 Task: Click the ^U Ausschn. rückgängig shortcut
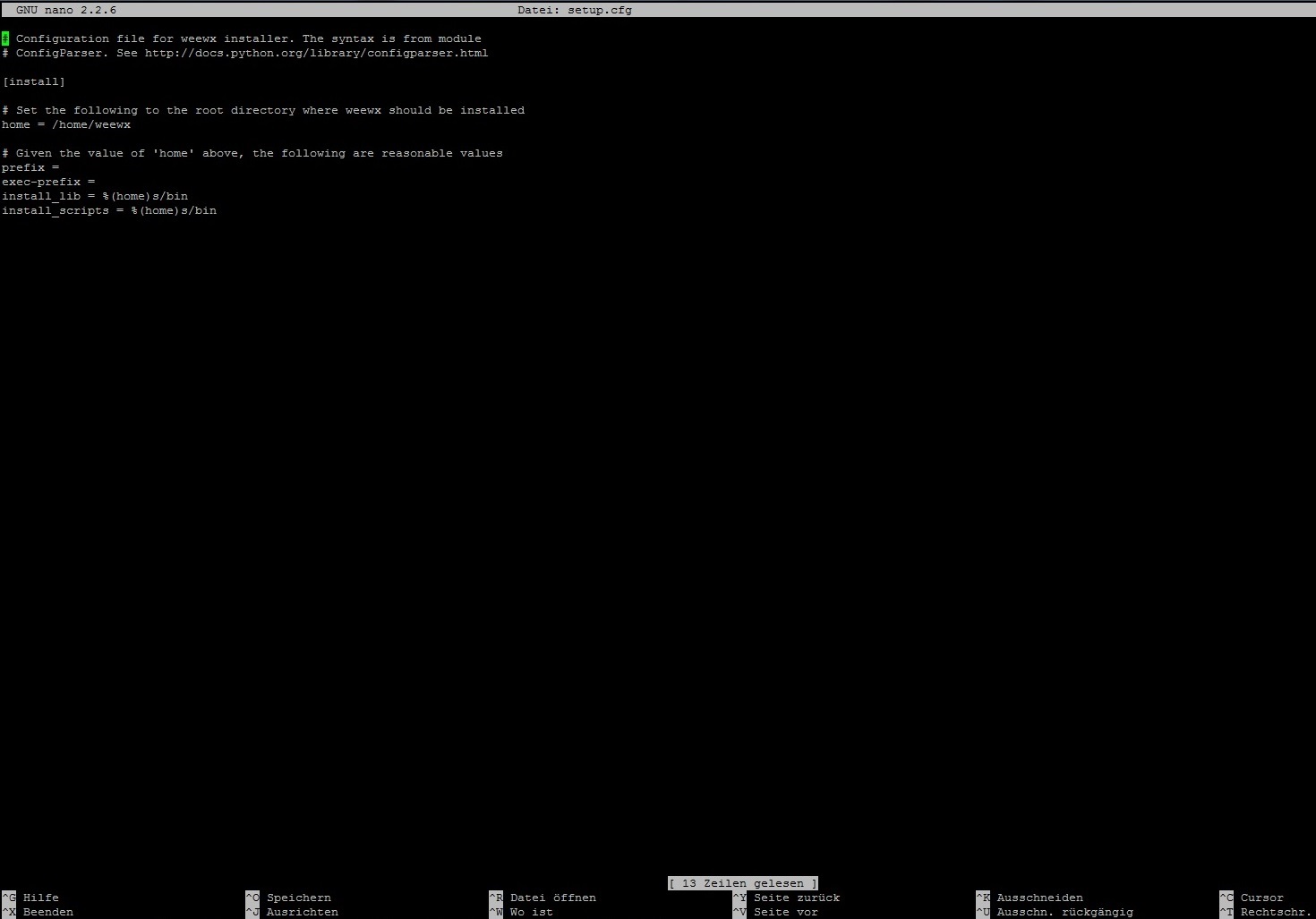pos(1055,912)
